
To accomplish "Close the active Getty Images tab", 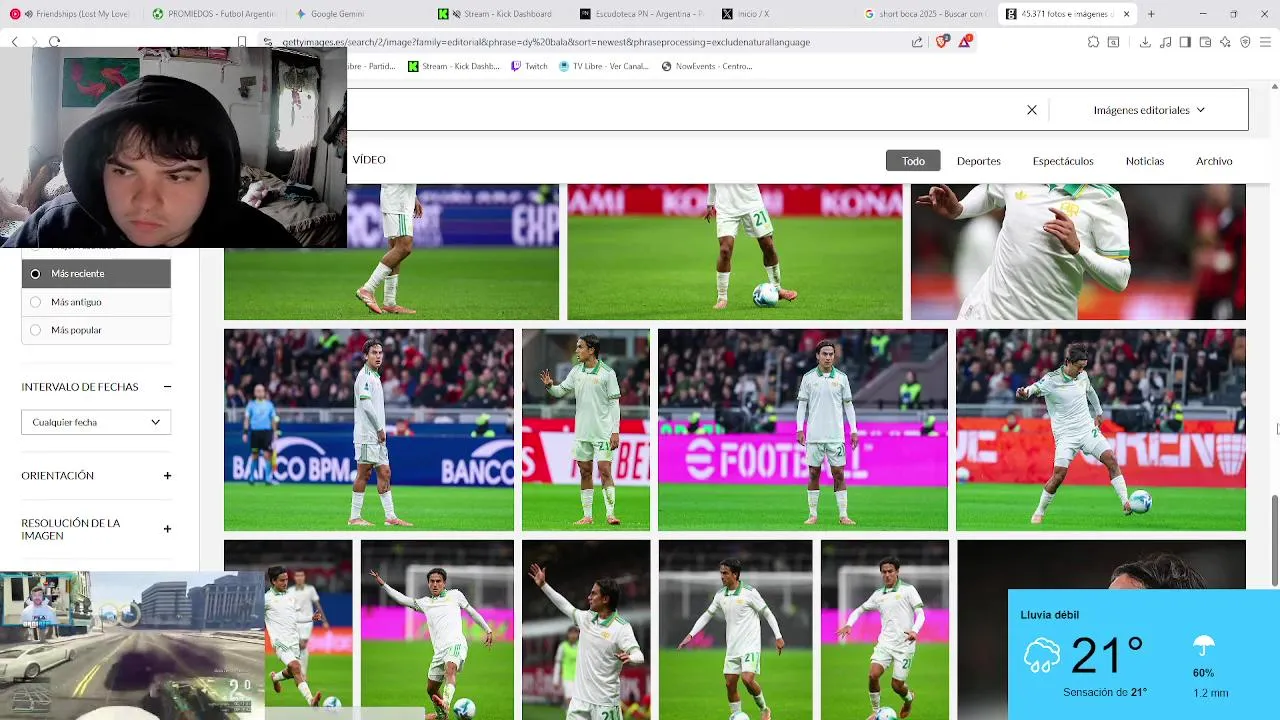I will [x=1126, y=14].
